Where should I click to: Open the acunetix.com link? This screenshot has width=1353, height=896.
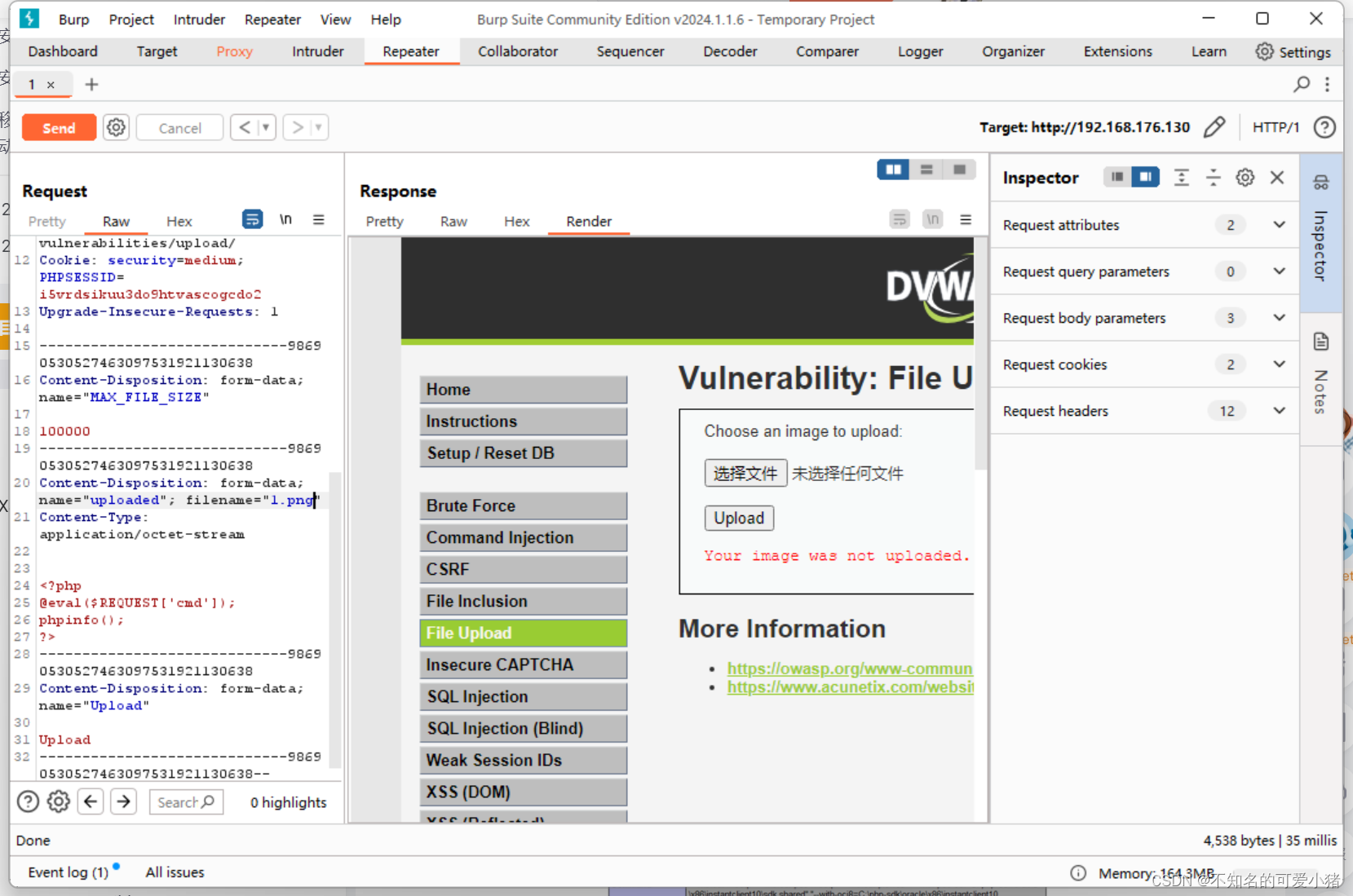(x=851, y=687)
